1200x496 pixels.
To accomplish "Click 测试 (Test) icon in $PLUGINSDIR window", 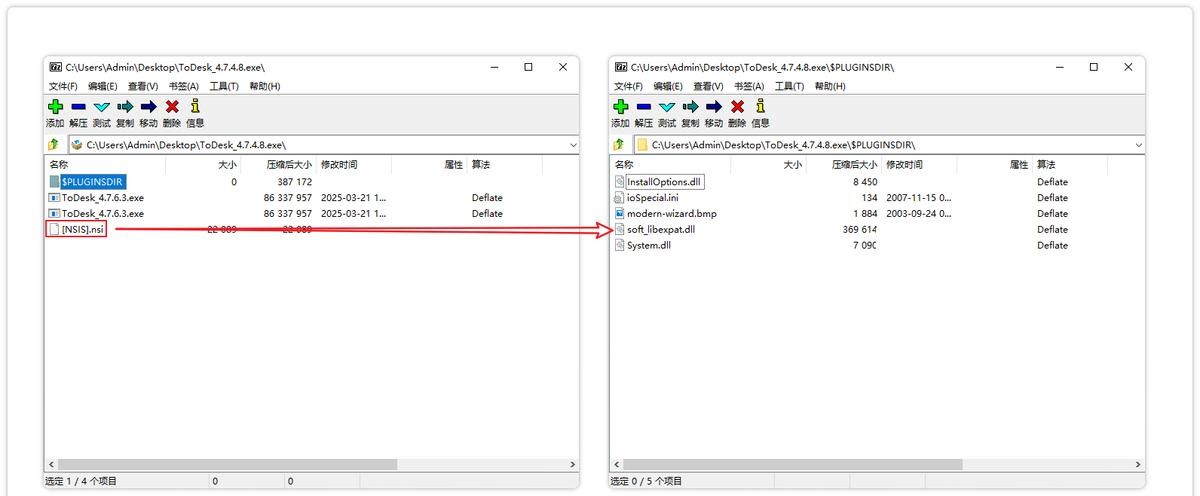I will click(667, 106).
